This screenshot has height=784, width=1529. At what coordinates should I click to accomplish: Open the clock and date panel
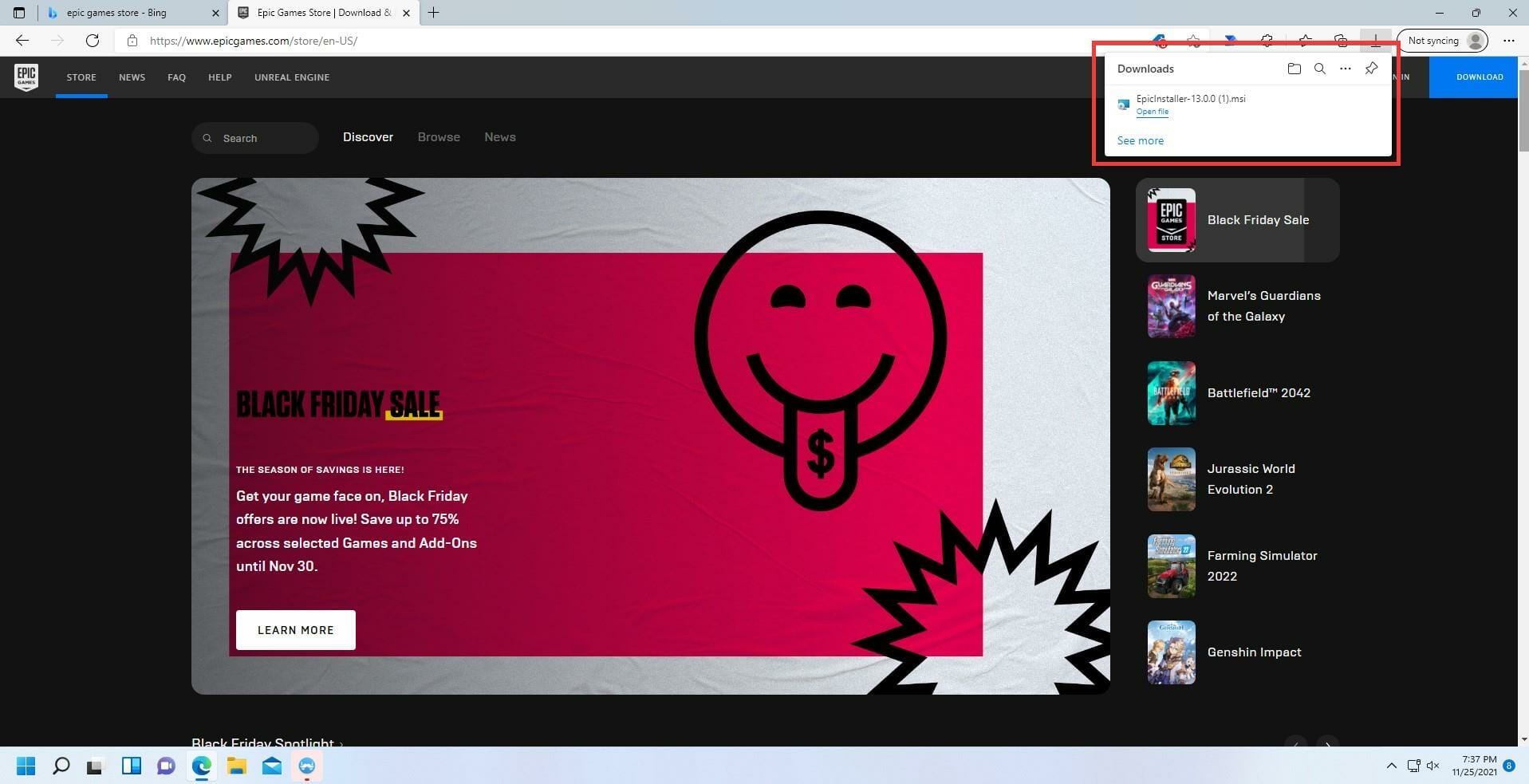pyautogui.click(x=1474, y=766)
